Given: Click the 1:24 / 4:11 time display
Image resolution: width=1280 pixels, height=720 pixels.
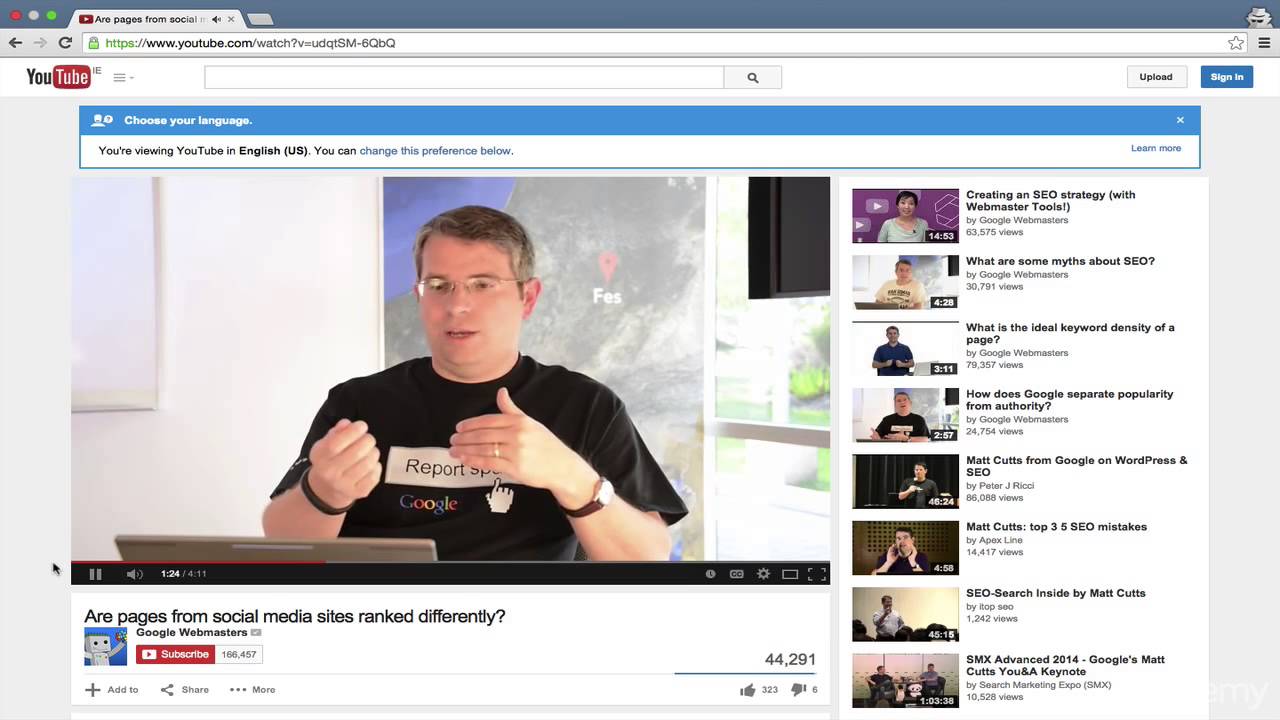Looking at the screenshot, I should coord(184,574).
